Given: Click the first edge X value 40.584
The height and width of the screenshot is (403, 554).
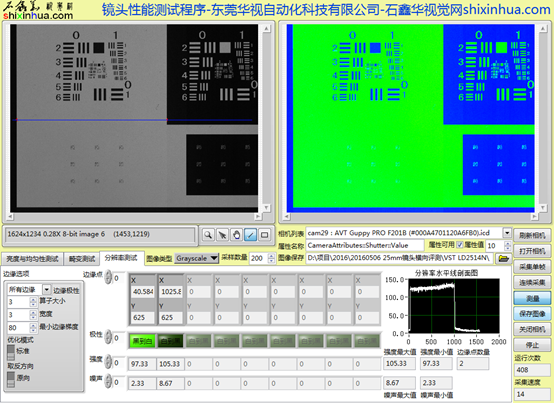Looking at the screenshot, I should [x=143, y=292].
